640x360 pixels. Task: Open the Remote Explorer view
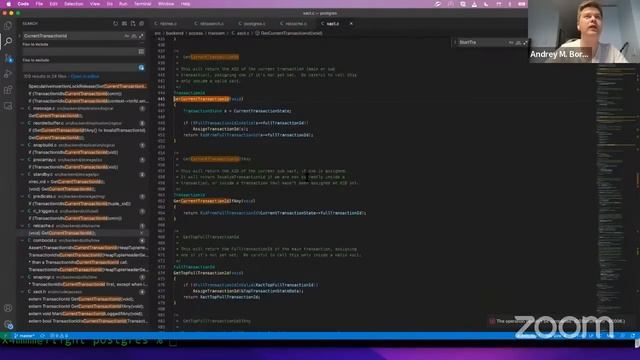(x=8, y=106)
